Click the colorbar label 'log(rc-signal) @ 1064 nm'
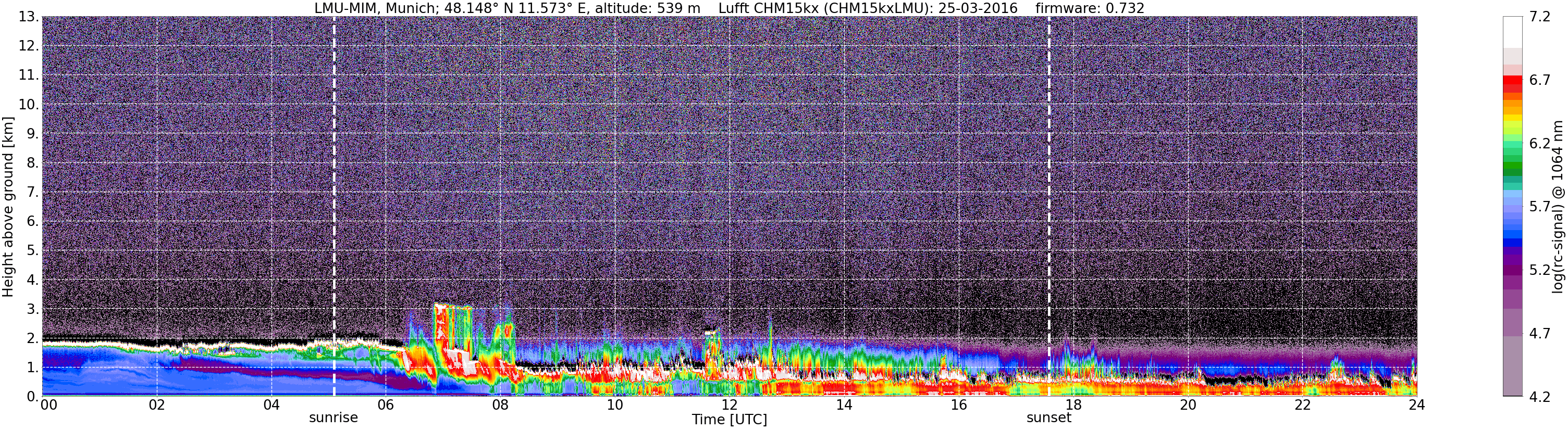Image resolution: width=1568 pixels, height=430 pixels. [x=1557, y=207]
